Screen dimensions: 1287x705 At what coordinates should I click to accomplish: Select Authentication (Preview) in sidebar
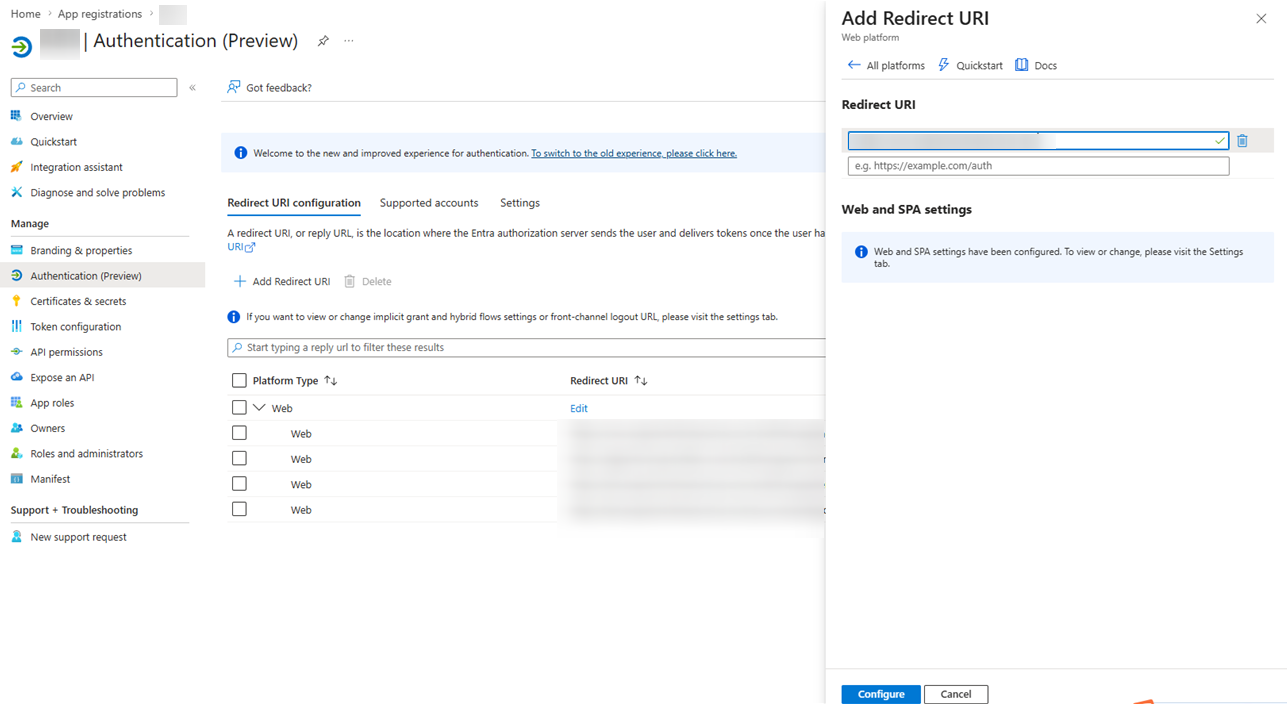(x=86, y=276)
